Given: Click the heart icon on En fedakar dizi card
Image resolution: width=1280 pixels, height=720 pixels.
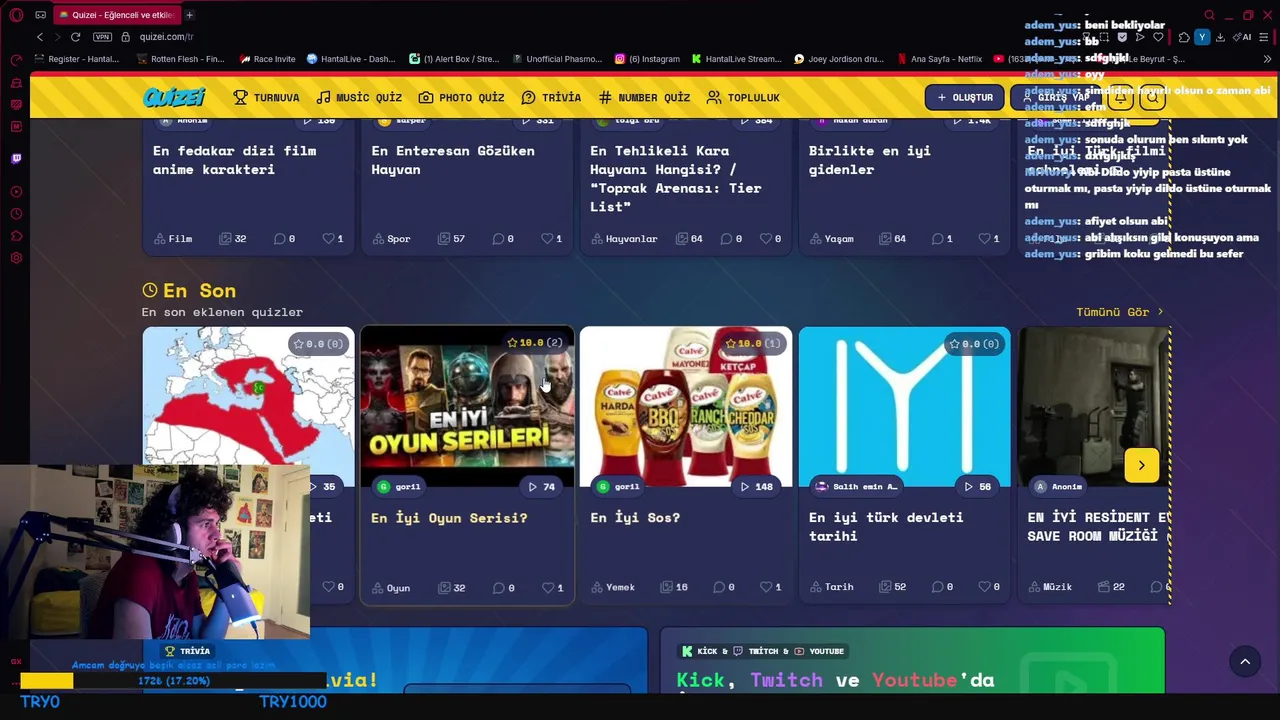Looking at the screenshot, I should coord(329,239).
